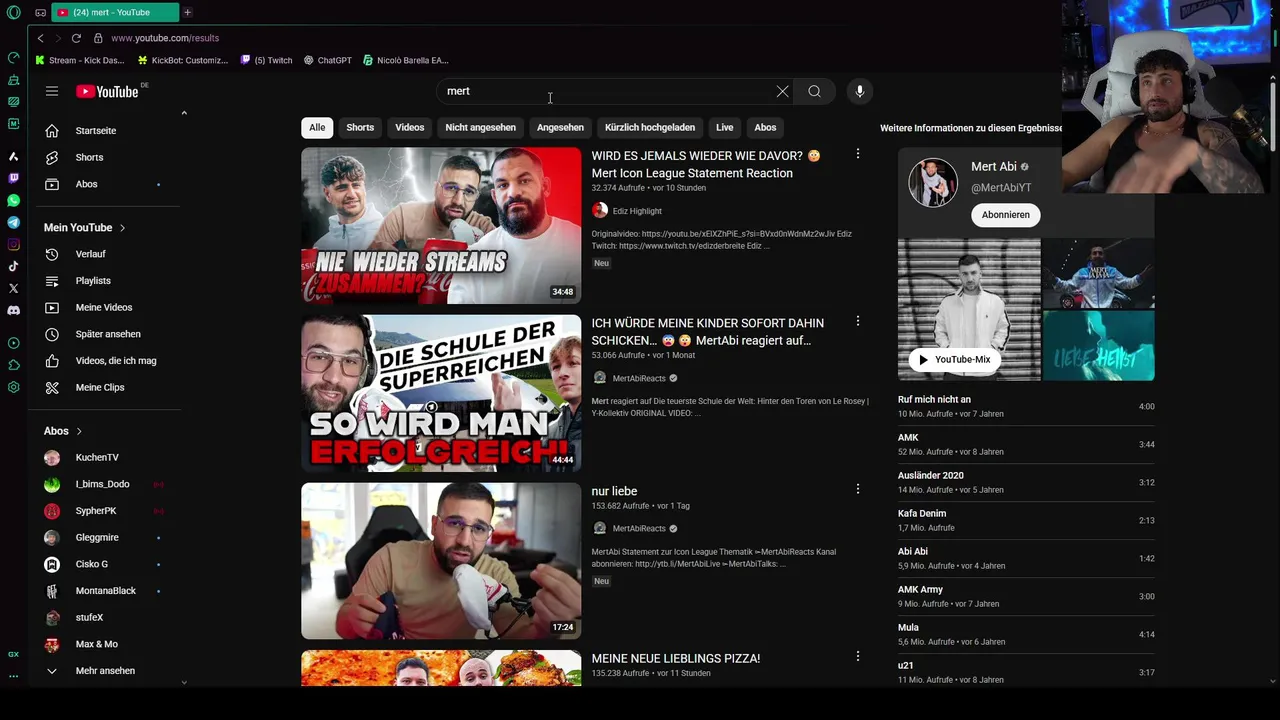Start voice search with the microphone icon
This screenshot has width=1280, height=720.
859,91
